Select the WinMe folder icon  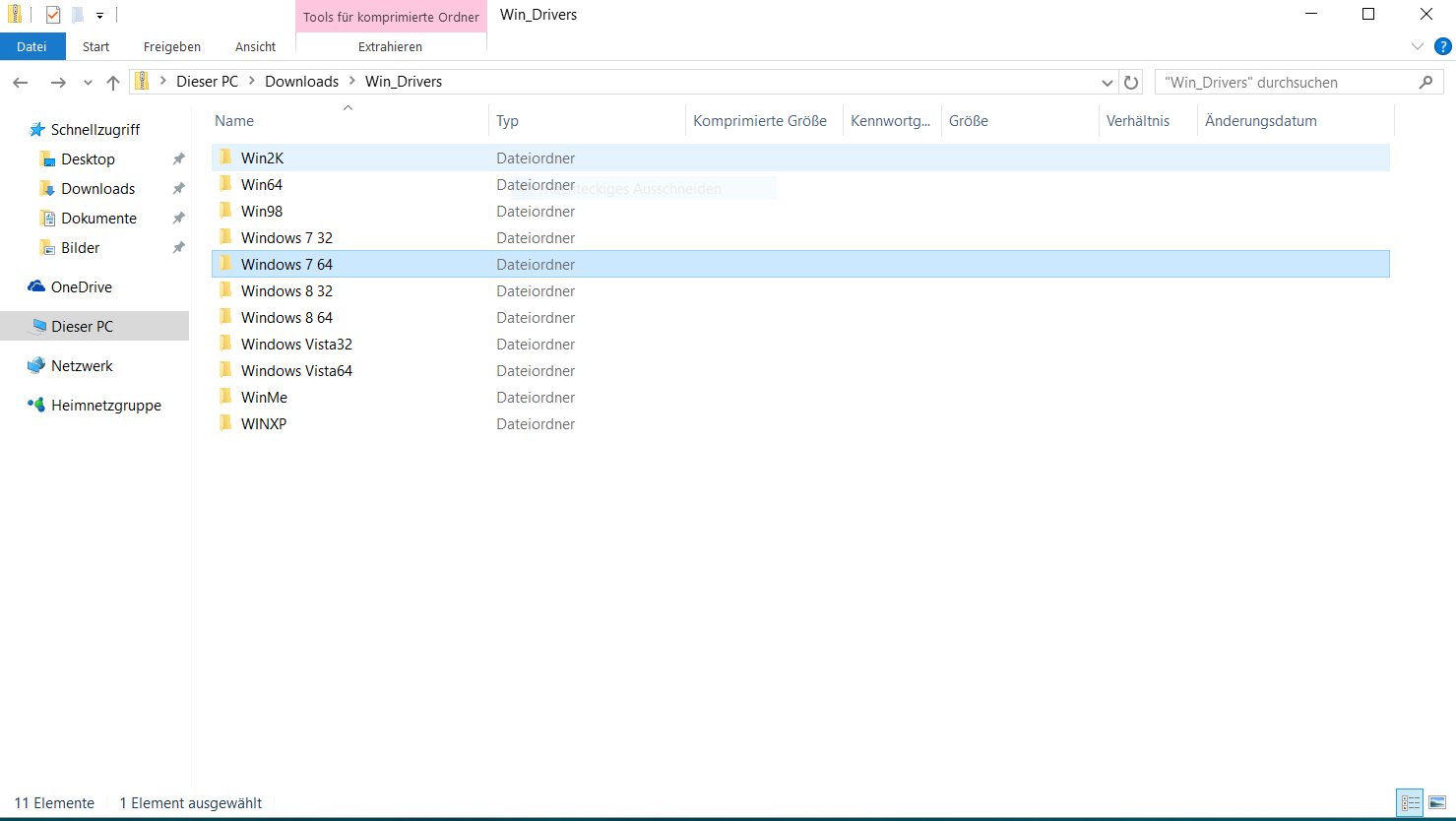click(225, 397)
